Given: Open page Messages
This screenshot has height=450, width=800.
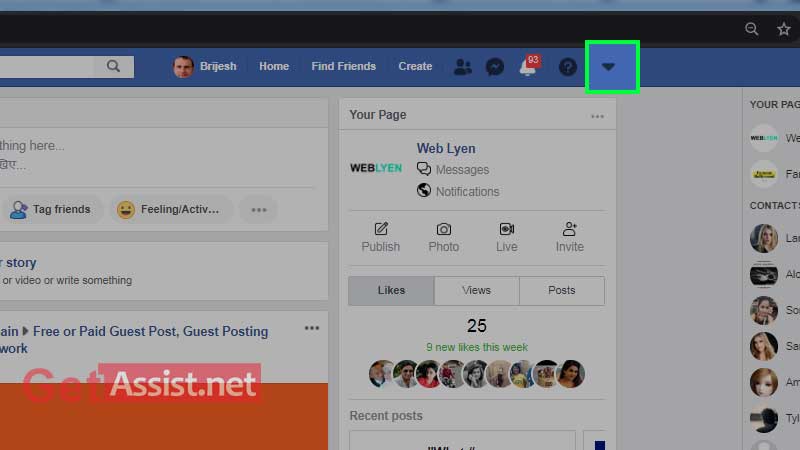Looking at the screenshot, I should point(453,169).
